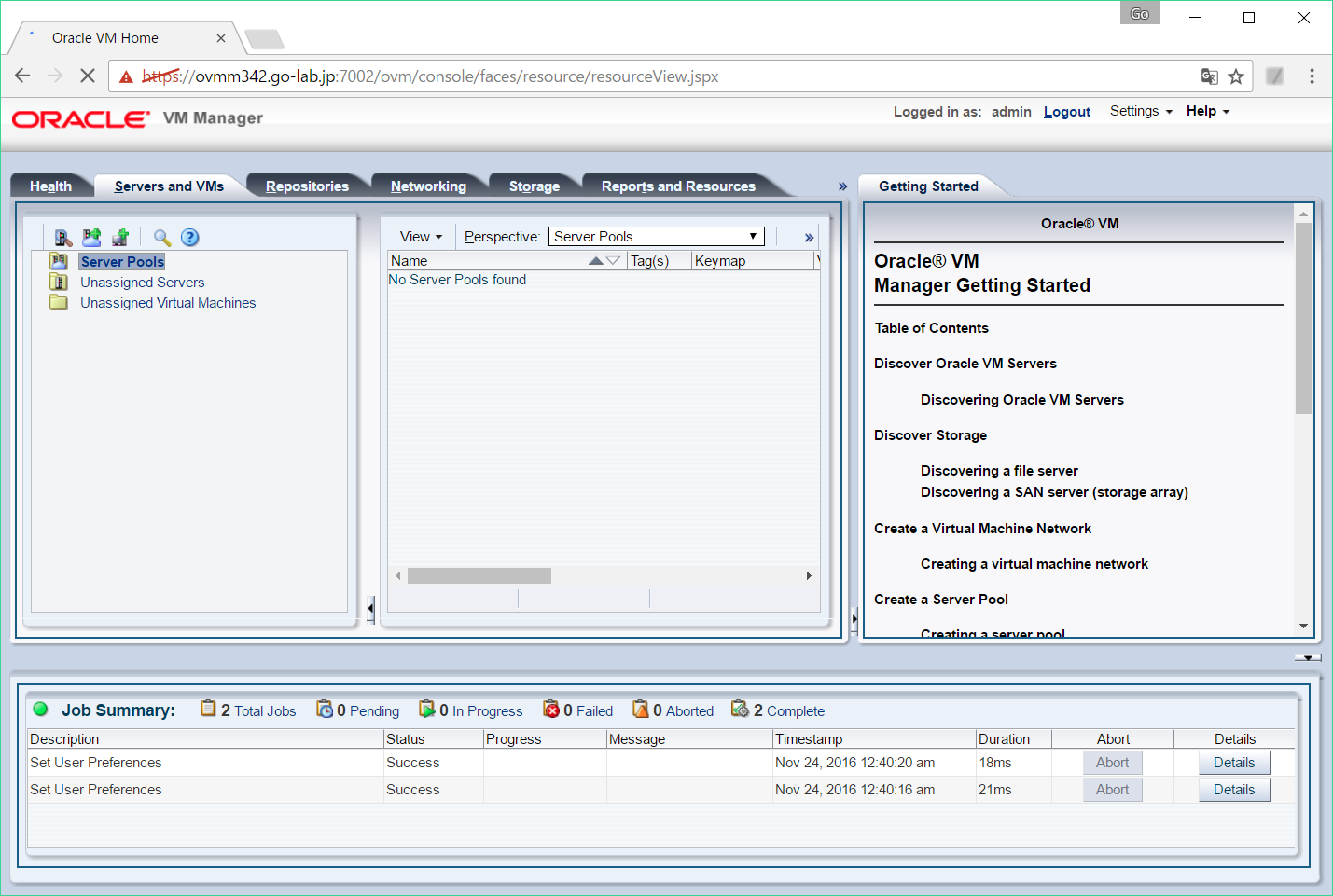Screen dimensions: 1333x896
Task: Click the Pending jobs clock icon
Action: 325,709
